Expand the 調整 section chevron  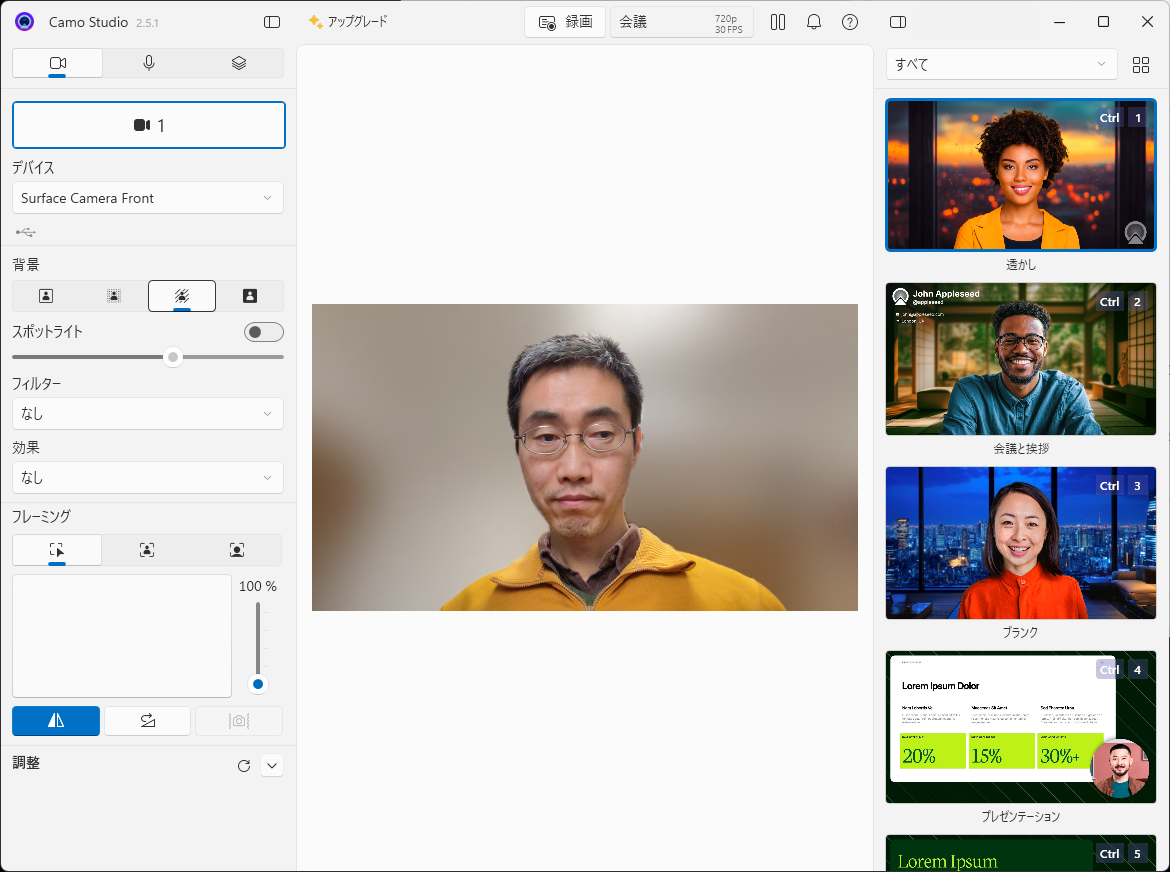coord(272,766)
